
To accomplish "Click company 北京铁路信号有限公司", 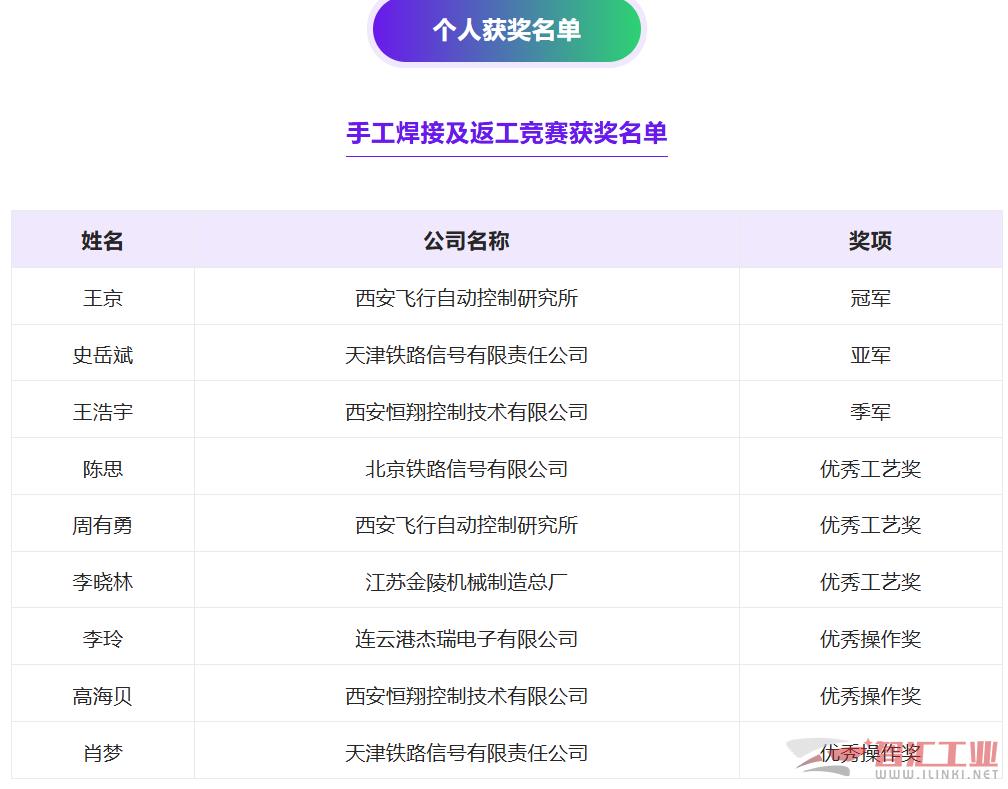I will tap(466, 469).
